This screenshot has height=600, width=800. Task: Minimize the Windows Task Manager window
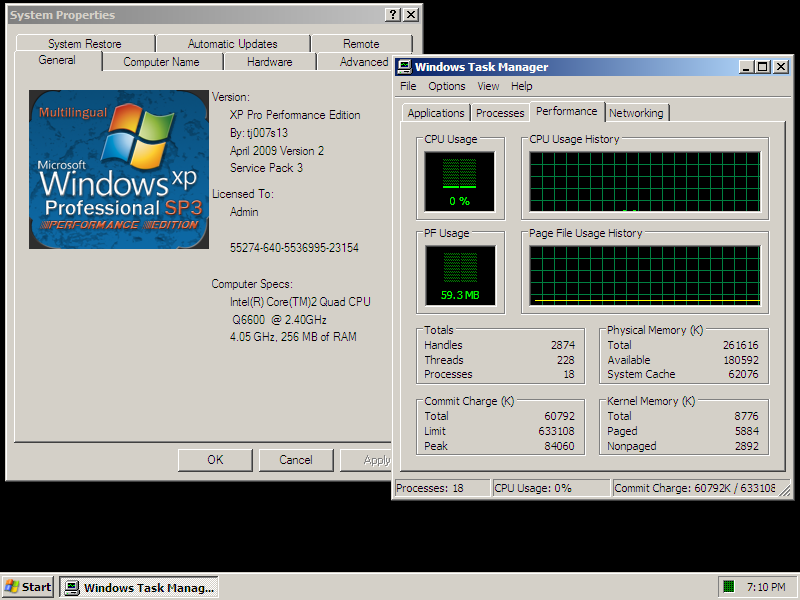point(746,67)
